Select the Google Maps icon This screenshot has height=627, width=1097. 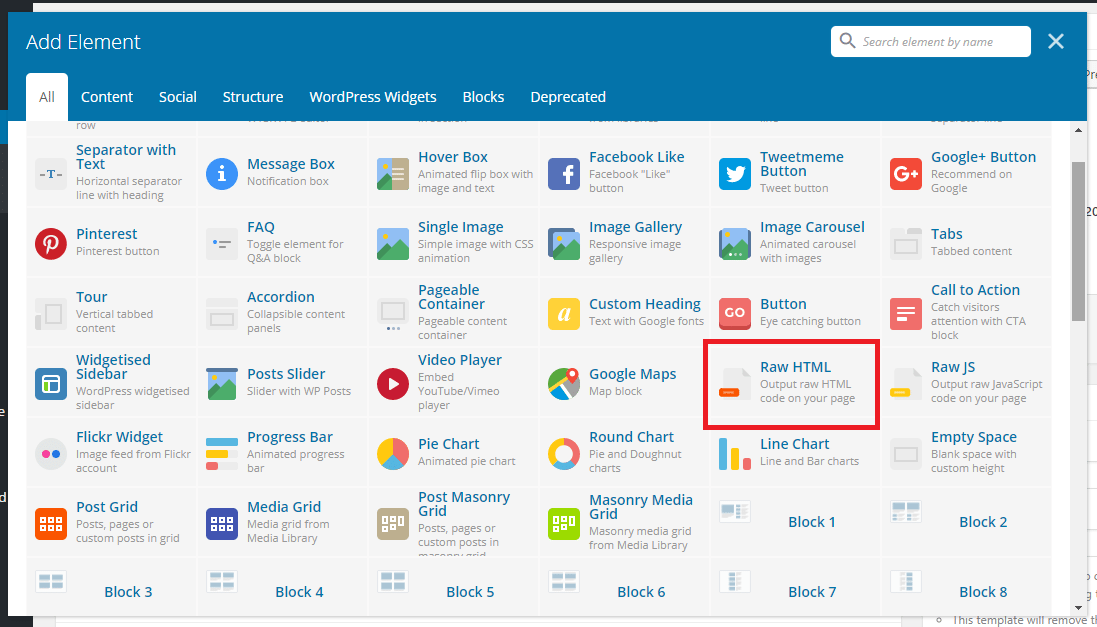click(x=564, y=384)
